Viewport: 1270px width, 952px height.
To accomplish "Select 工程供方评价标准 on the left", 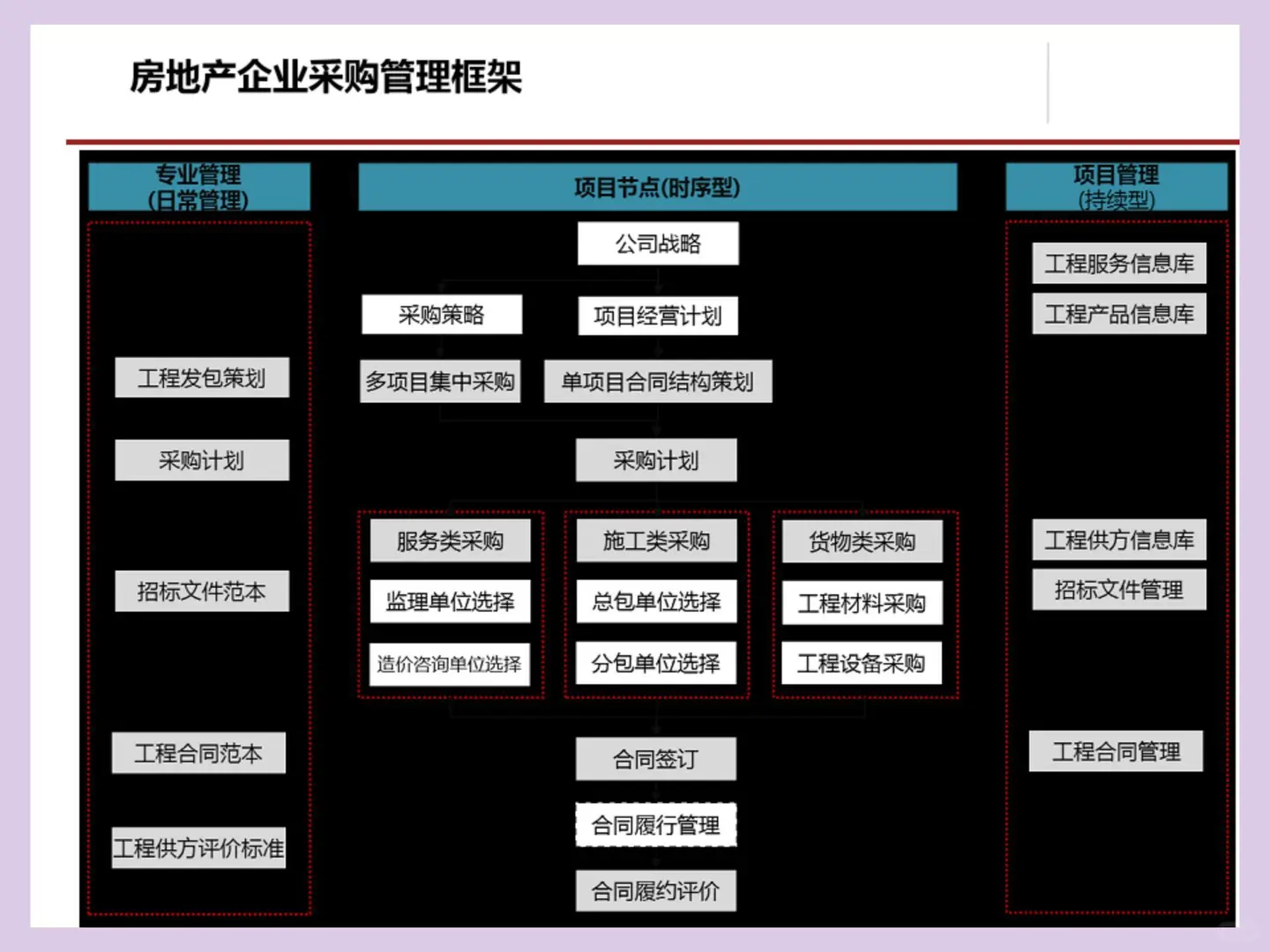I will (x=198, y=848).
